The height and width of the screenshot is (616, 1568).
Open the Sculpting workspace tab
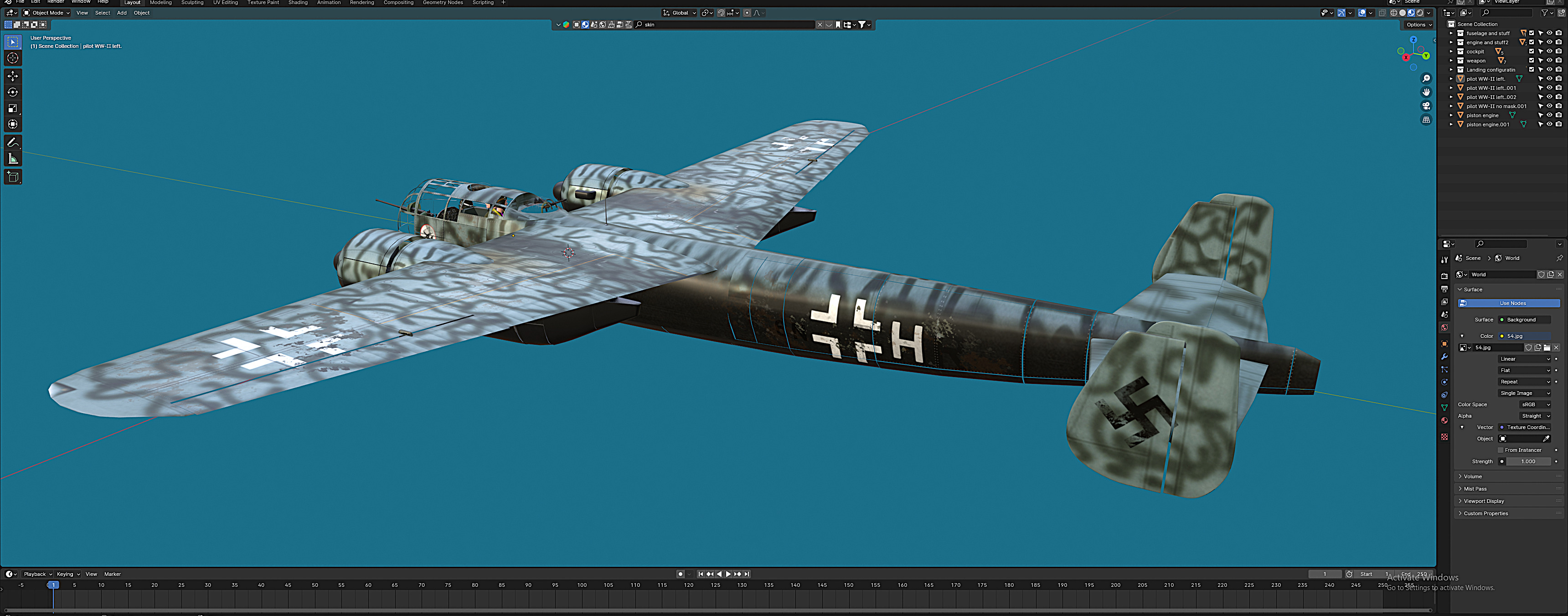point(192,3)
